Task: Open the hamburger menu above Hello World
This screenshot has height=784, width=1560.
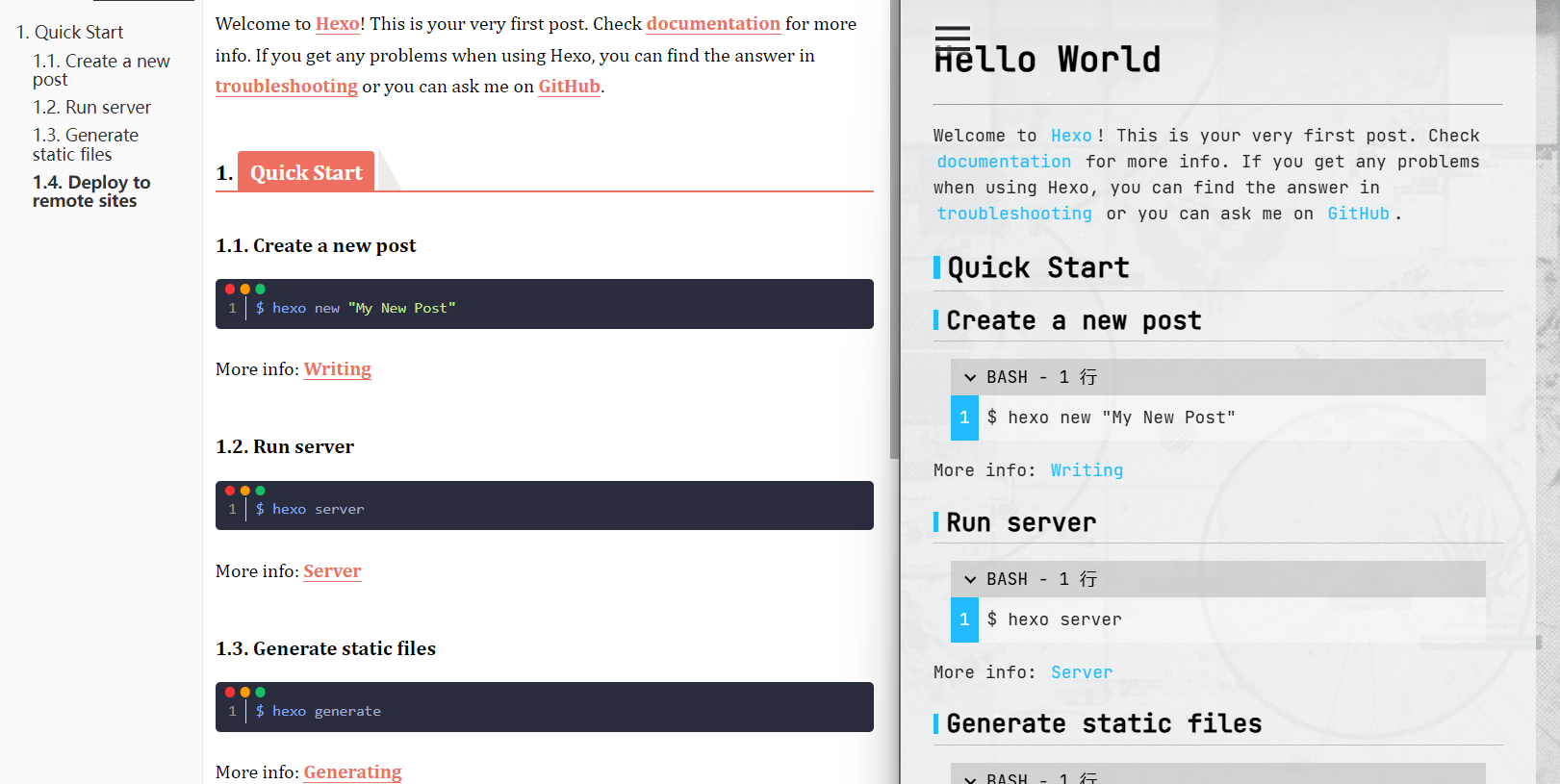Action: (952, 38)
